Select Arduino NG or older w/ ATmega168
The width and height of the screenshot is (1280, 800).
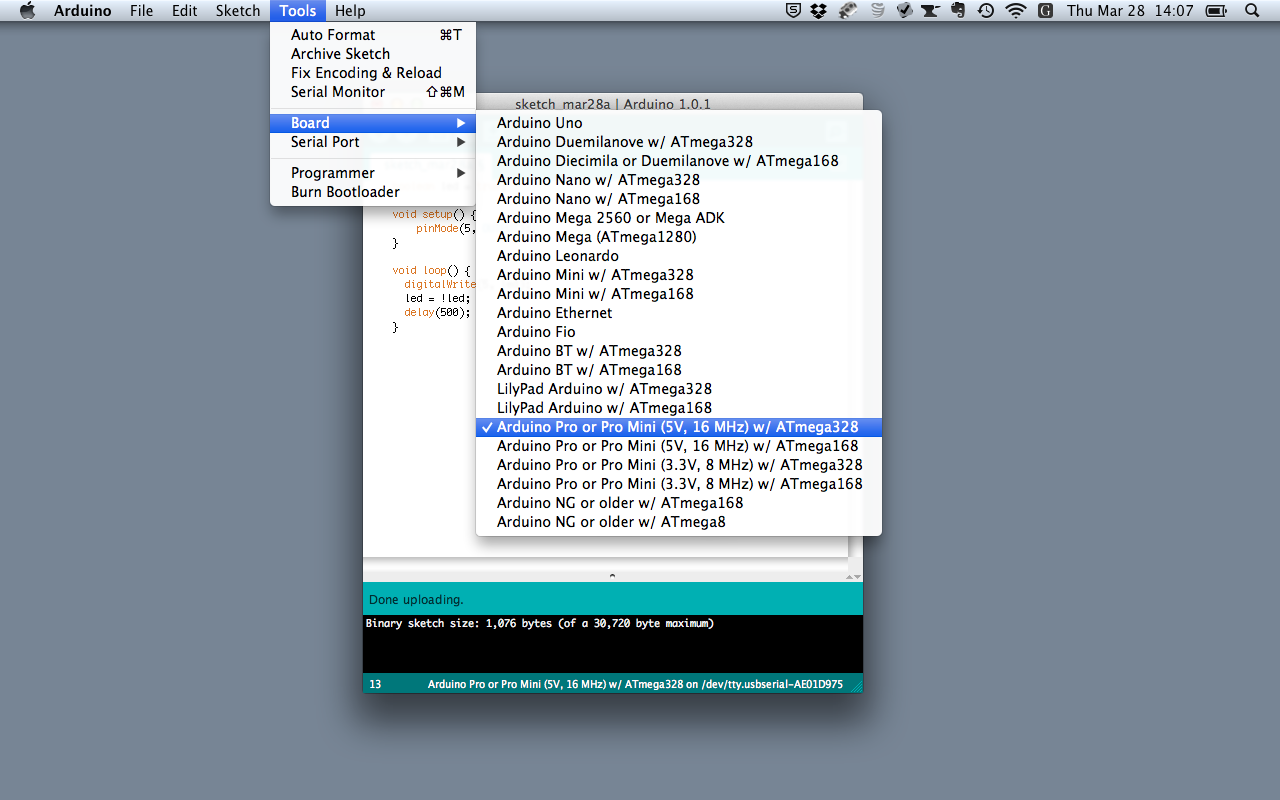(x=679, y=503)
